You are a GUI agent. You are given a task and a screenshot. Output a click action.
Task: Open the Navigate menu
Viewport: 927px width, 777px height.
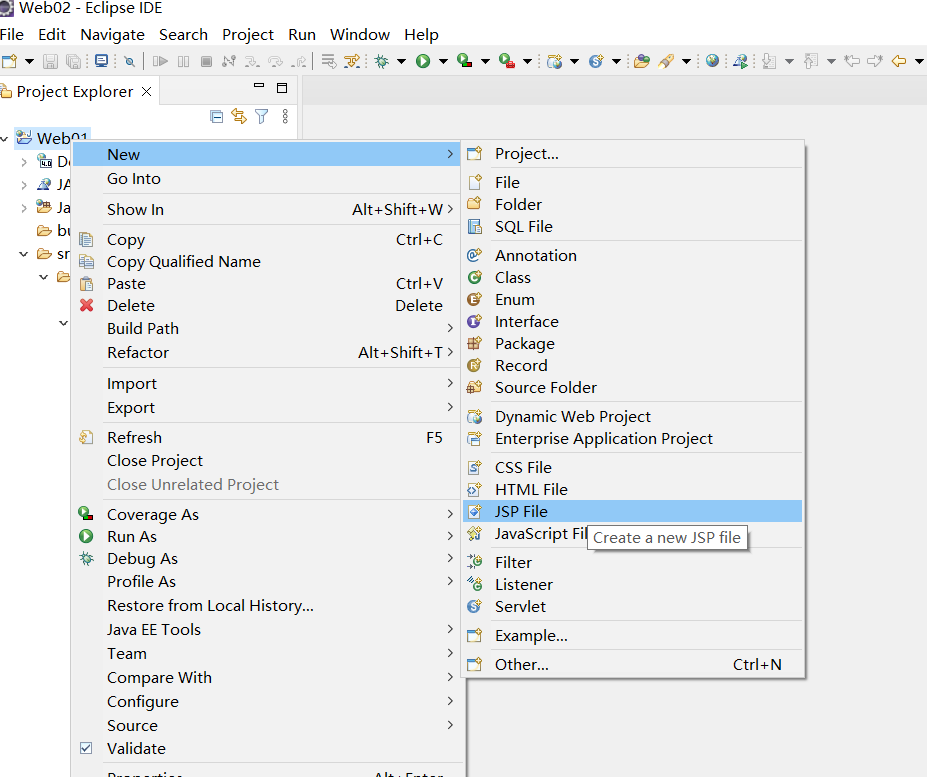click(x=112, y=35)
